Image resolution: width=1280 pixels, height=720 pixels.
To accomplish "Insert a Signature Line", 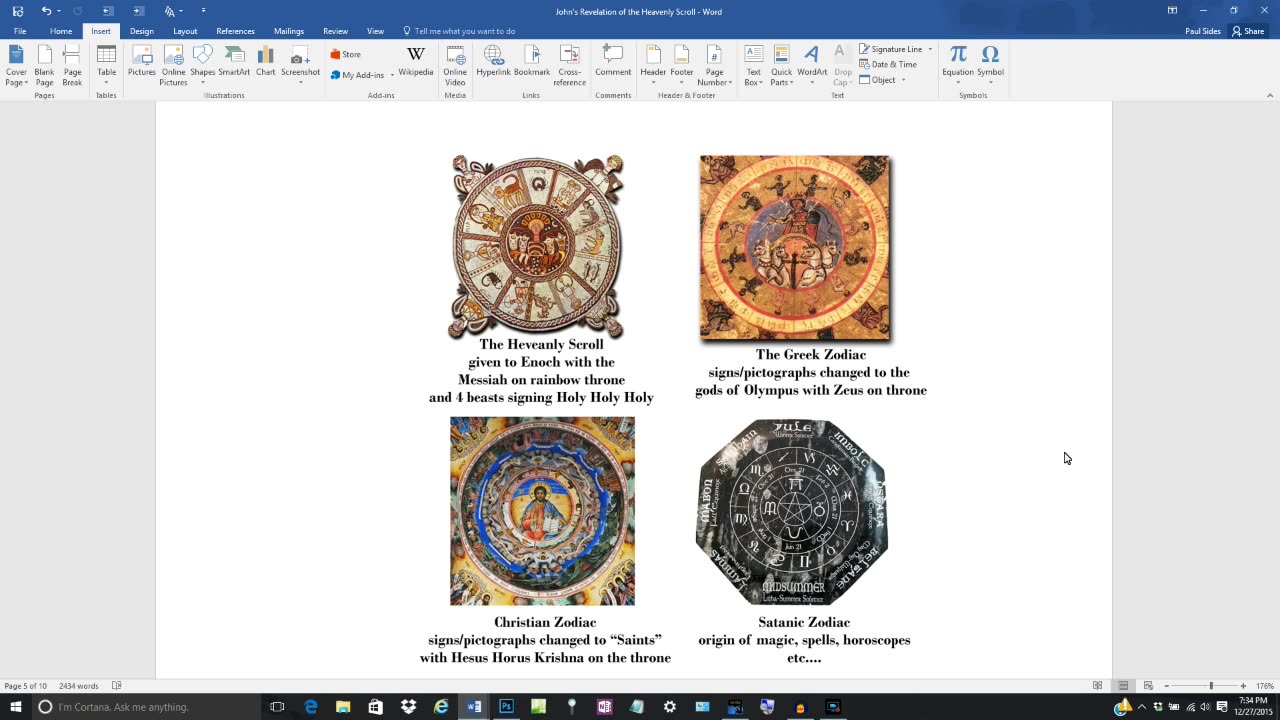I will [x=890, y=49].
